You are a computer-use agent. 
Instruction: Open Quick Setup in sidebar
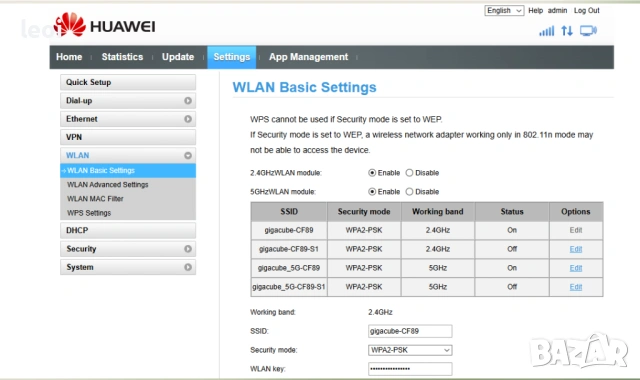tap(128, 82)
